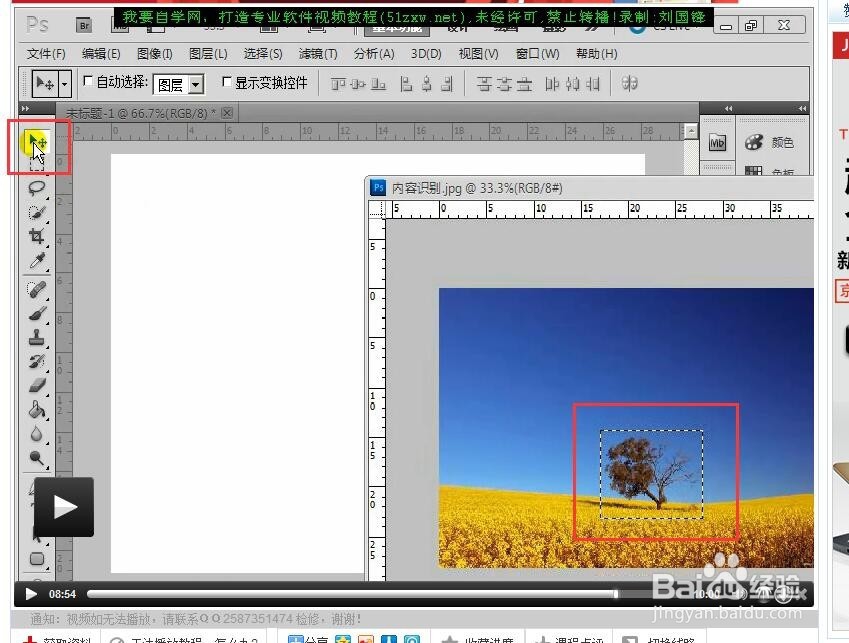Align left edges of layers
Screen dimensions: 849x643
(406, 84)
